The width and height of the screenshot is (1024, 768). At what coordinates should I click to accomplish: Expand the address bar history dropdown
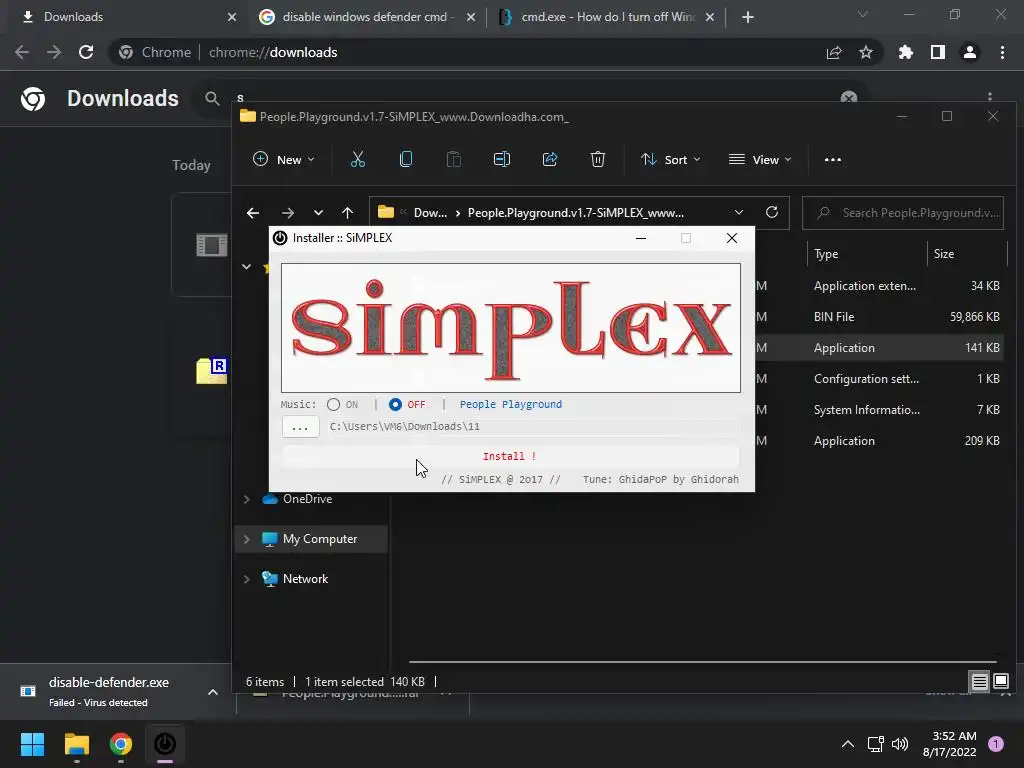pyautogui.click(x=739, y=212)
